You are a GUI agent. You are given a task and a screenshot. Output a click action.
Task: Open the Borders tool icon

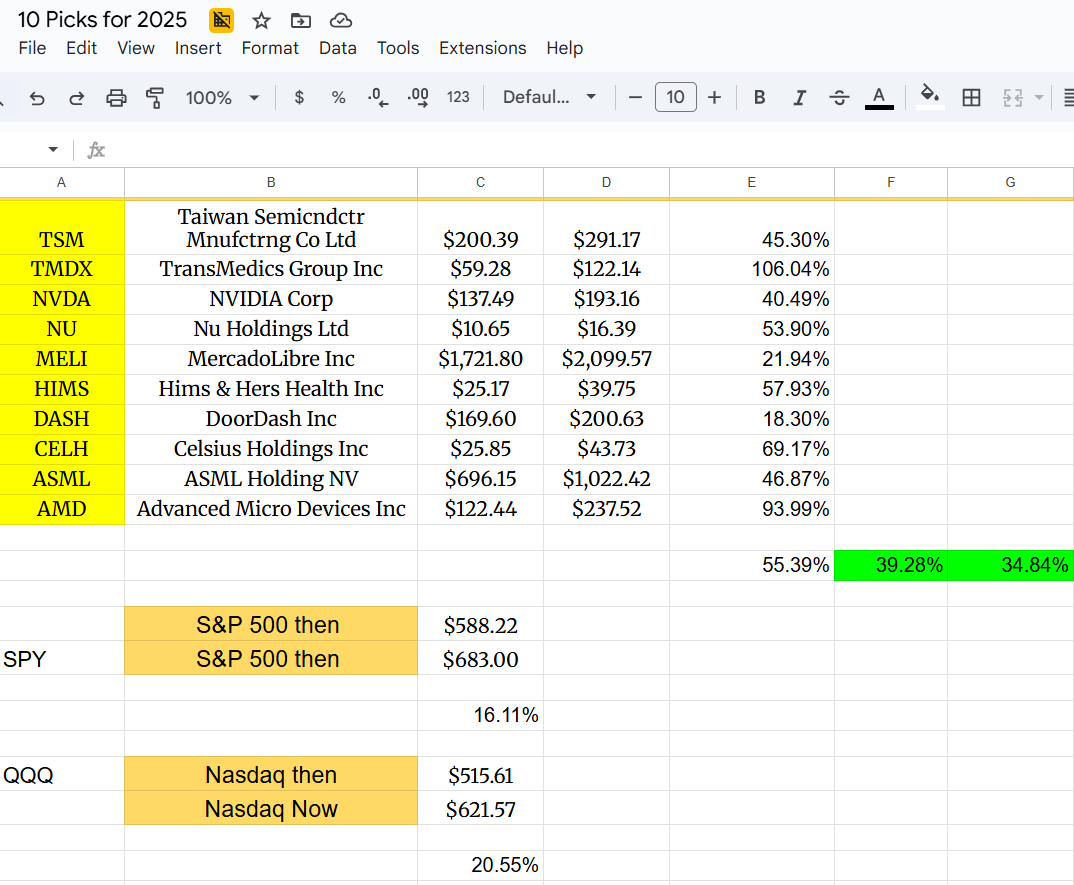point(971,98)
